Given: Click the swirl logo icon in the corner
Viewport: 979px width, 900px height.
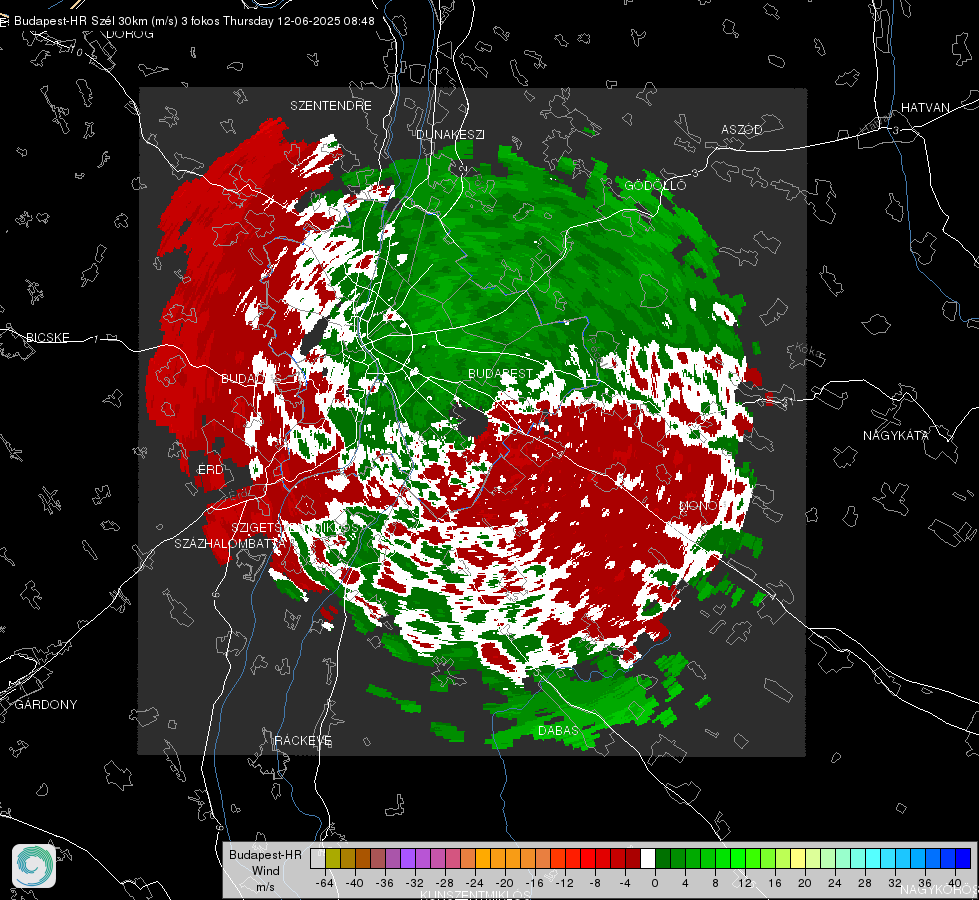Looking at the screenshot, I should pyautogui.click(x=34, y=866).
